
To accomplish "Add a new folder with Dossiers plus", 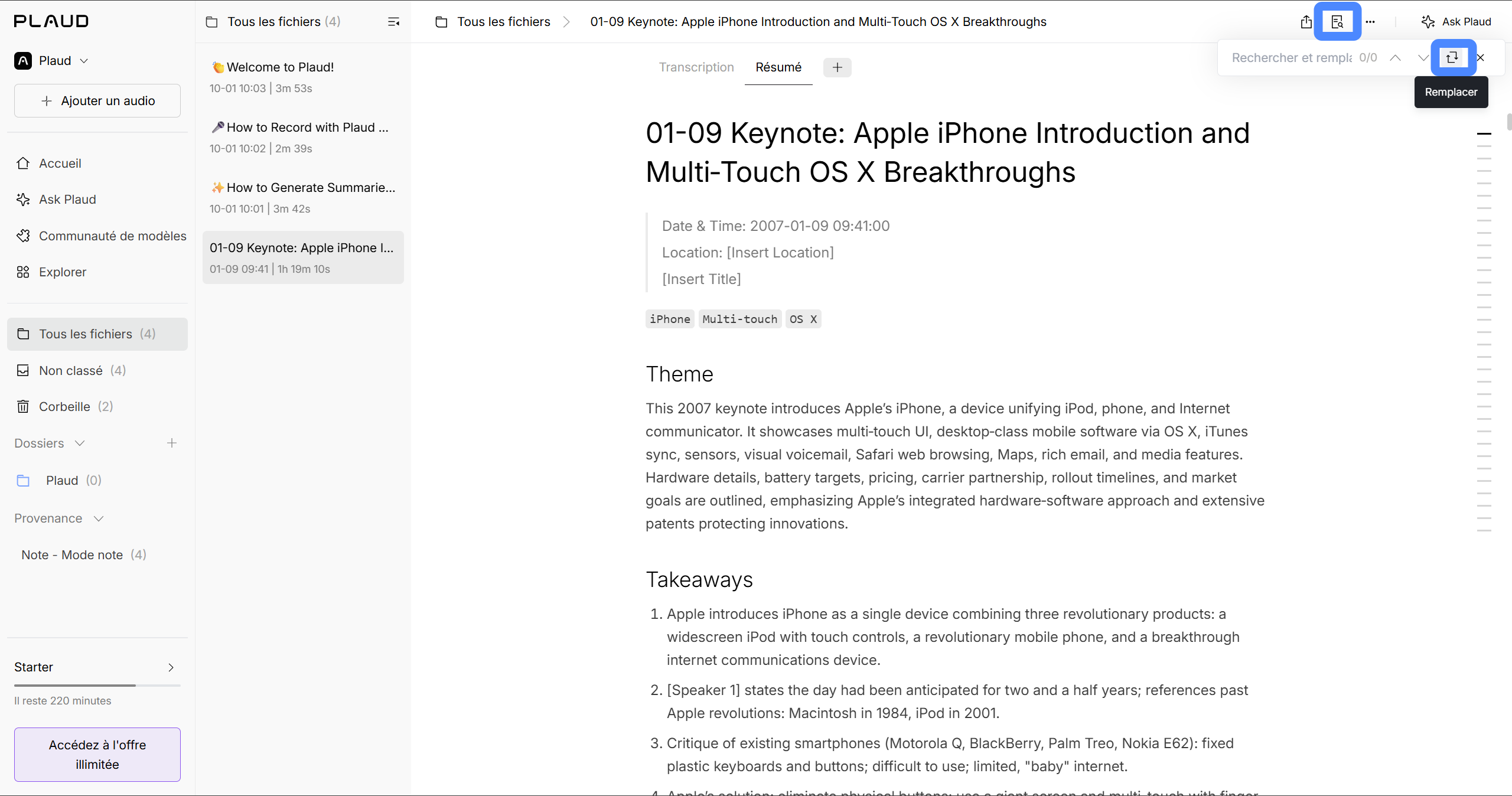I will coord(172,443).
